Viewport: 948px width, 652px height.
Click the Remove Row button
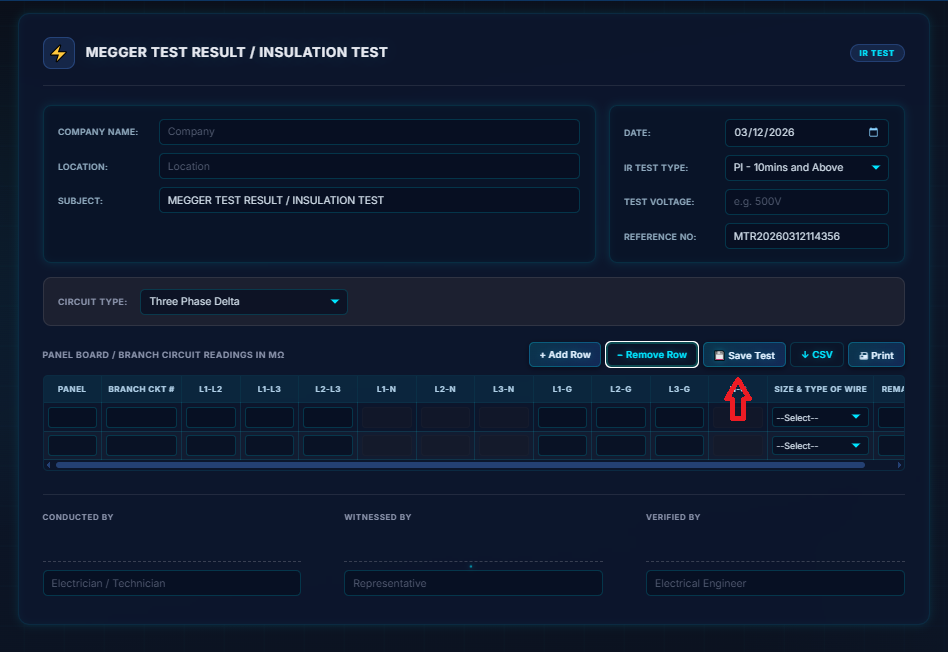[651, 355]
